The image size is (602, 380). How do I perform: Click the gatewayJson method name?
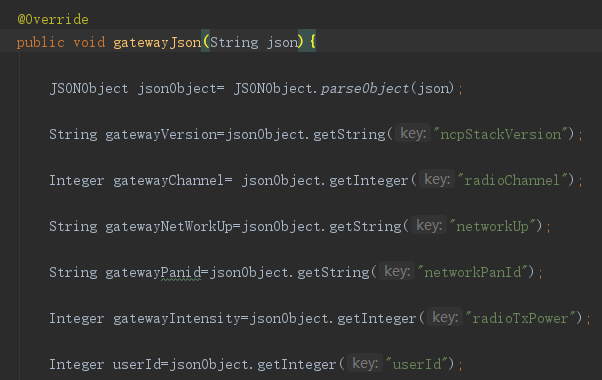157,42
